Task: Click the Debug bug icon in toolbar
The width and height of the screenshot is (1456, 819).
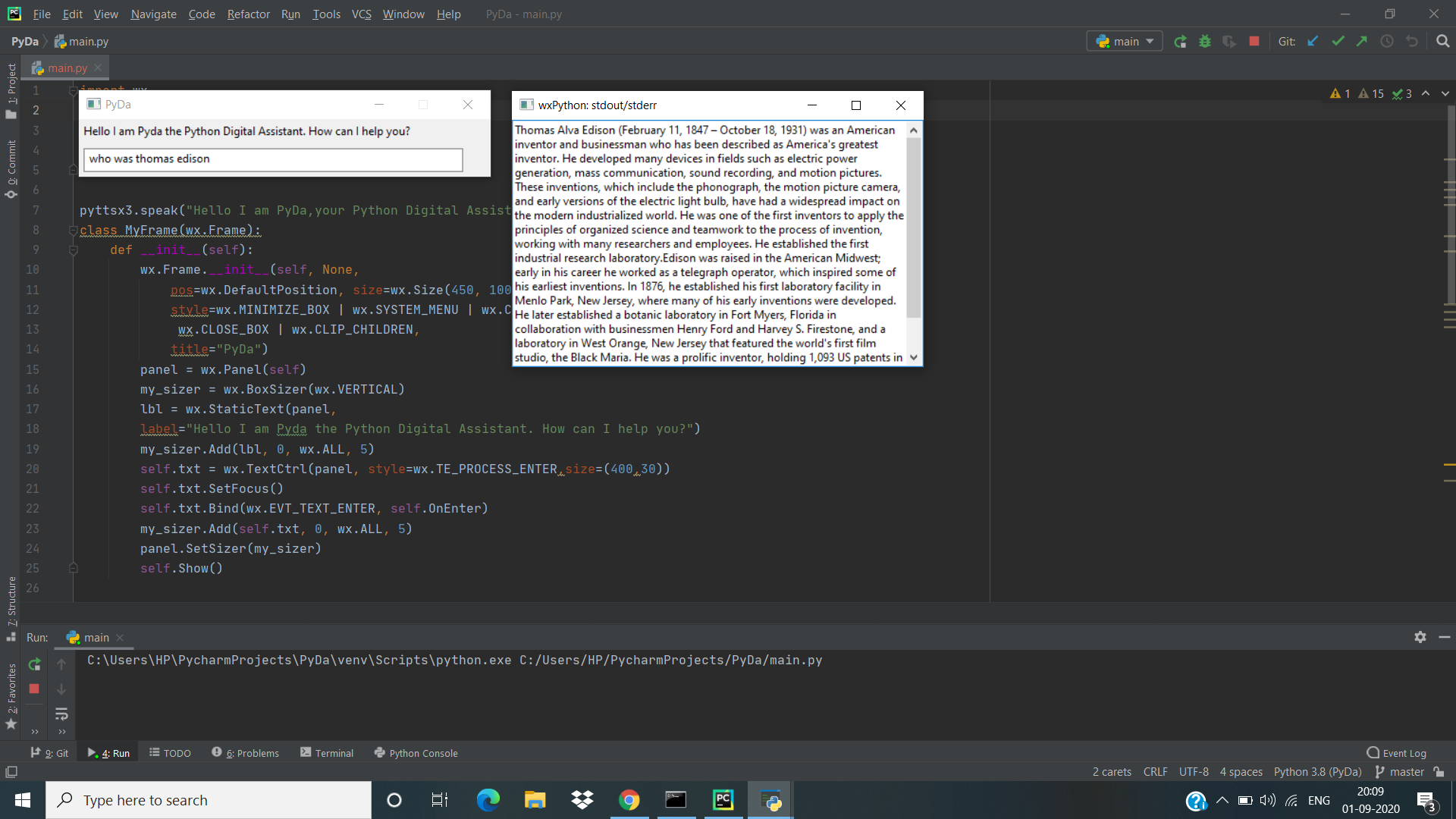Action: tap(1205, 42)
